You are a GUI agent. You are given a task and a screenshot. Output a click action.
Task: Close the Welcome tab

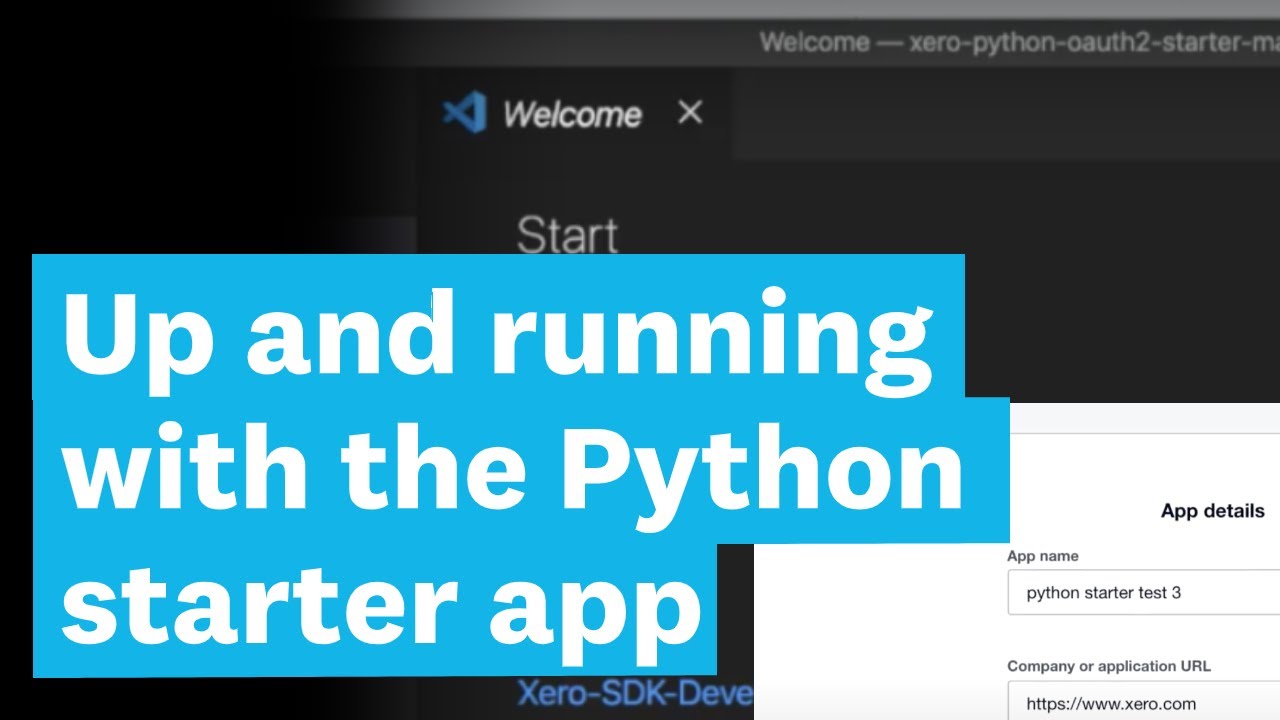pyautogui.click(x=690, y=113)
